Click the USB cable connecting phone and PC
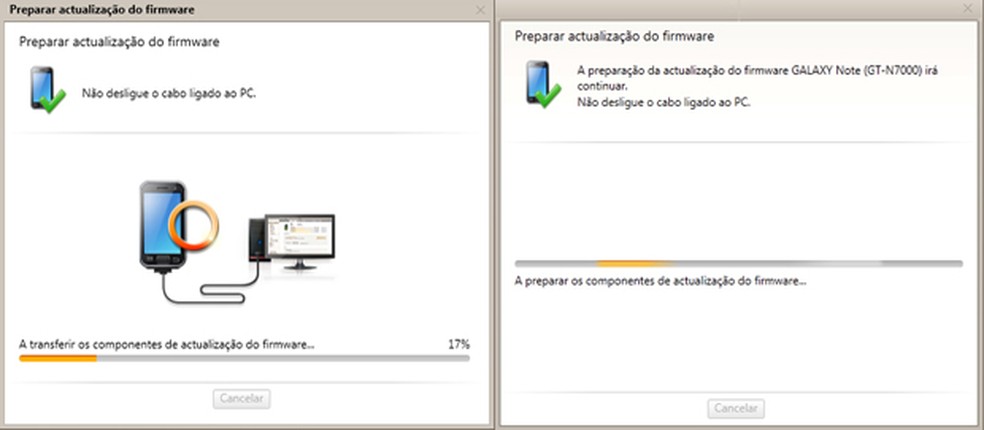Screen dimensions: 984x430 coord(209,288)
